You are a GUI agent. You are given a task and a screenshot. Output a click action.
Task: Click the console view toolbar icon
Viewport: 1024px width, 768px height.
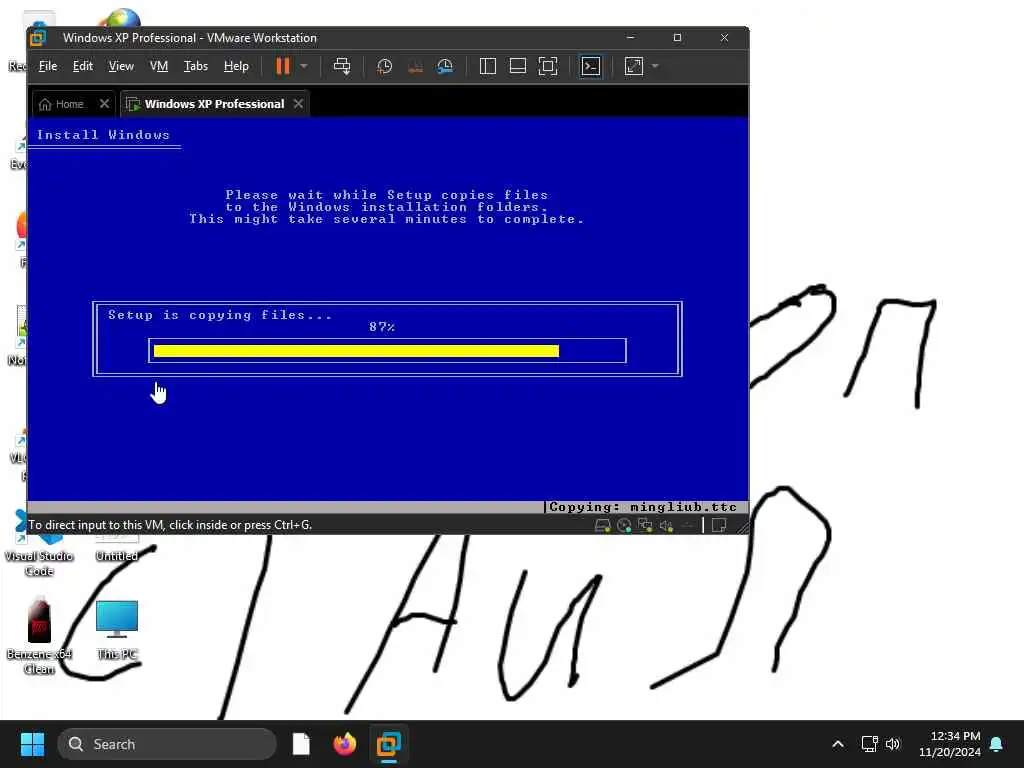point(591,66)
